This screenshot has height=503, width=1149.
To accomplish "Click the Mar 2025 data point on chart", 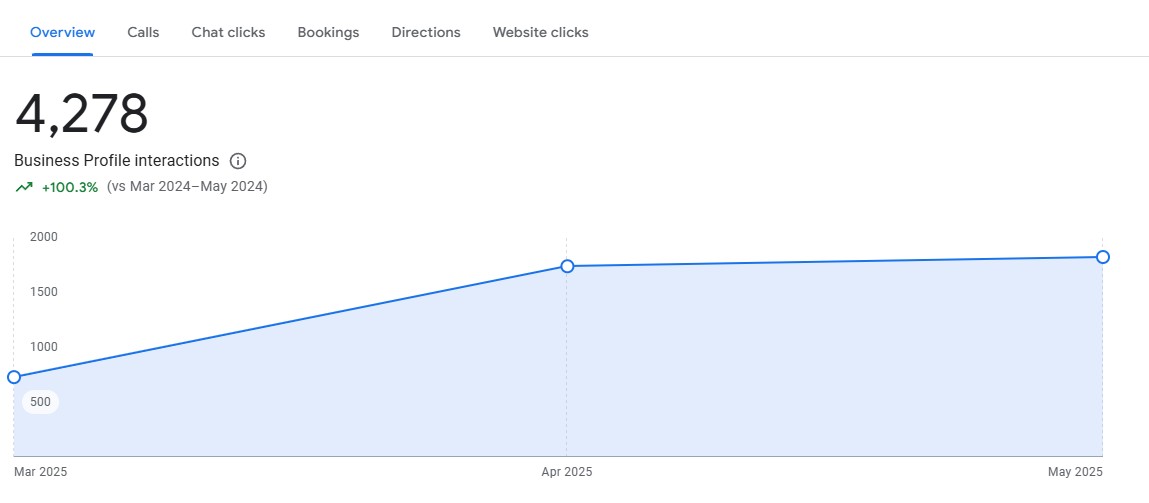I will click(14, 377).
